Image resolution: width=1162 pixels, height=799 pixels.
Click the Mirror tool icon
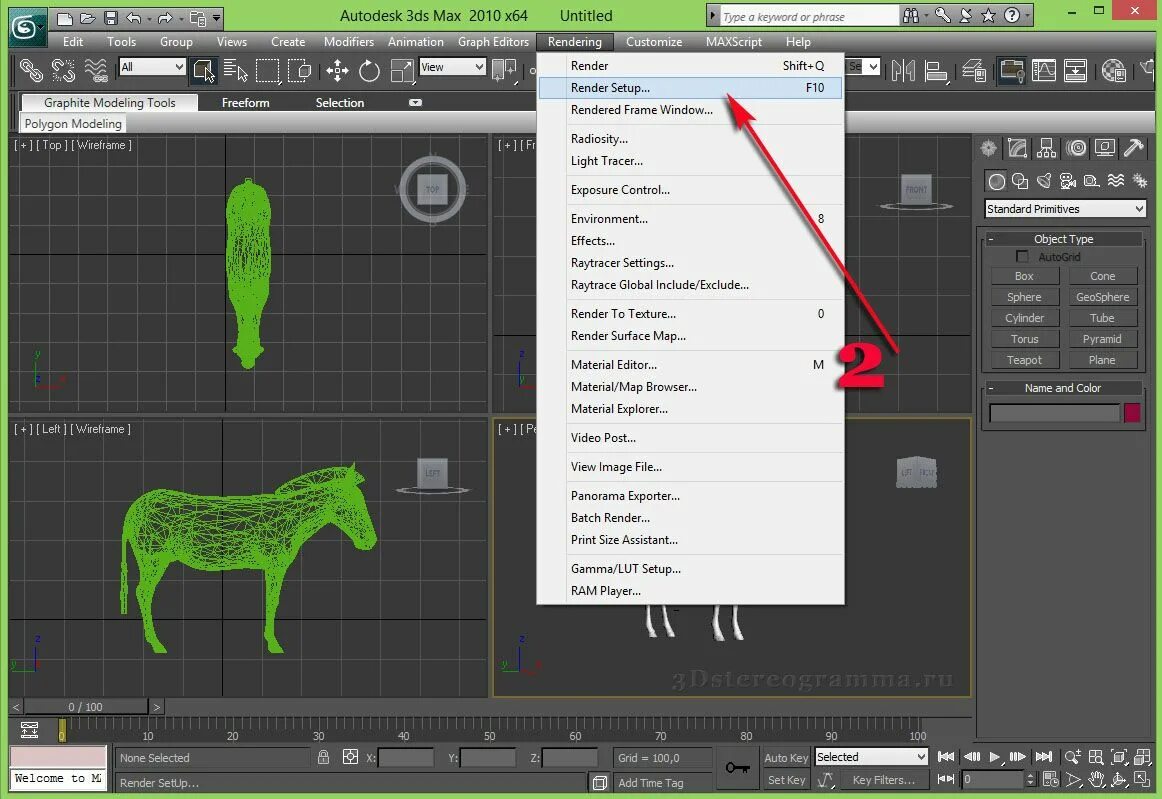pyautogui.click(x=903, y=70)
